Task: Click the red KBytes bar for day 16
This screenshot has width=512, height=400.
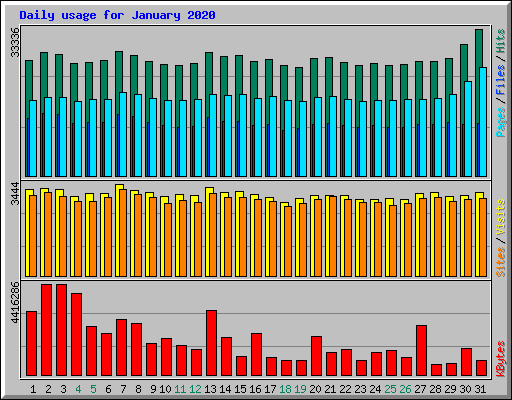Action: pyautogui.click(x=256, y=355)
